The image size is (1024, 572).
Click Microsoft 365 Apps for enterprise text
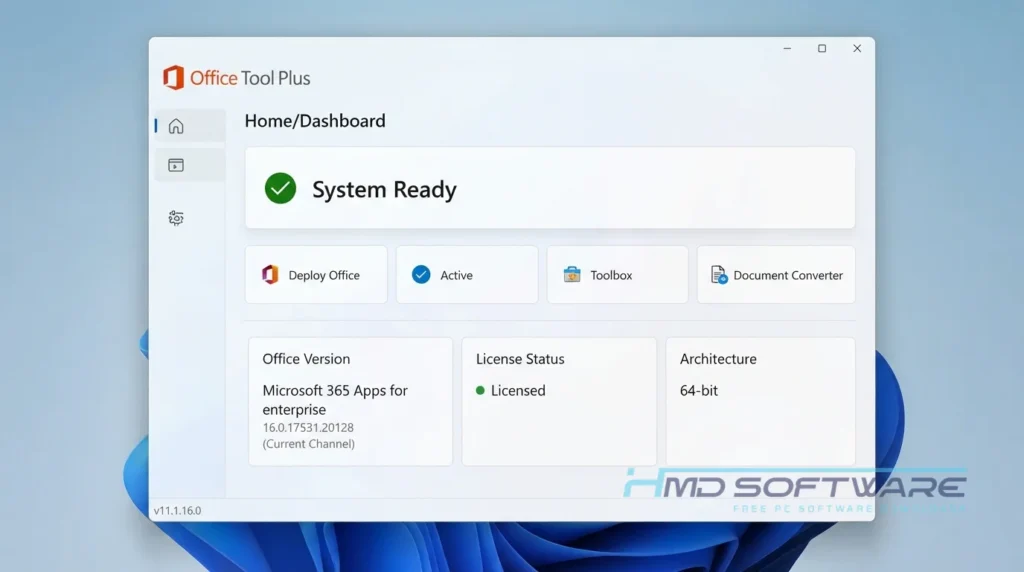[x=335, y=400]
